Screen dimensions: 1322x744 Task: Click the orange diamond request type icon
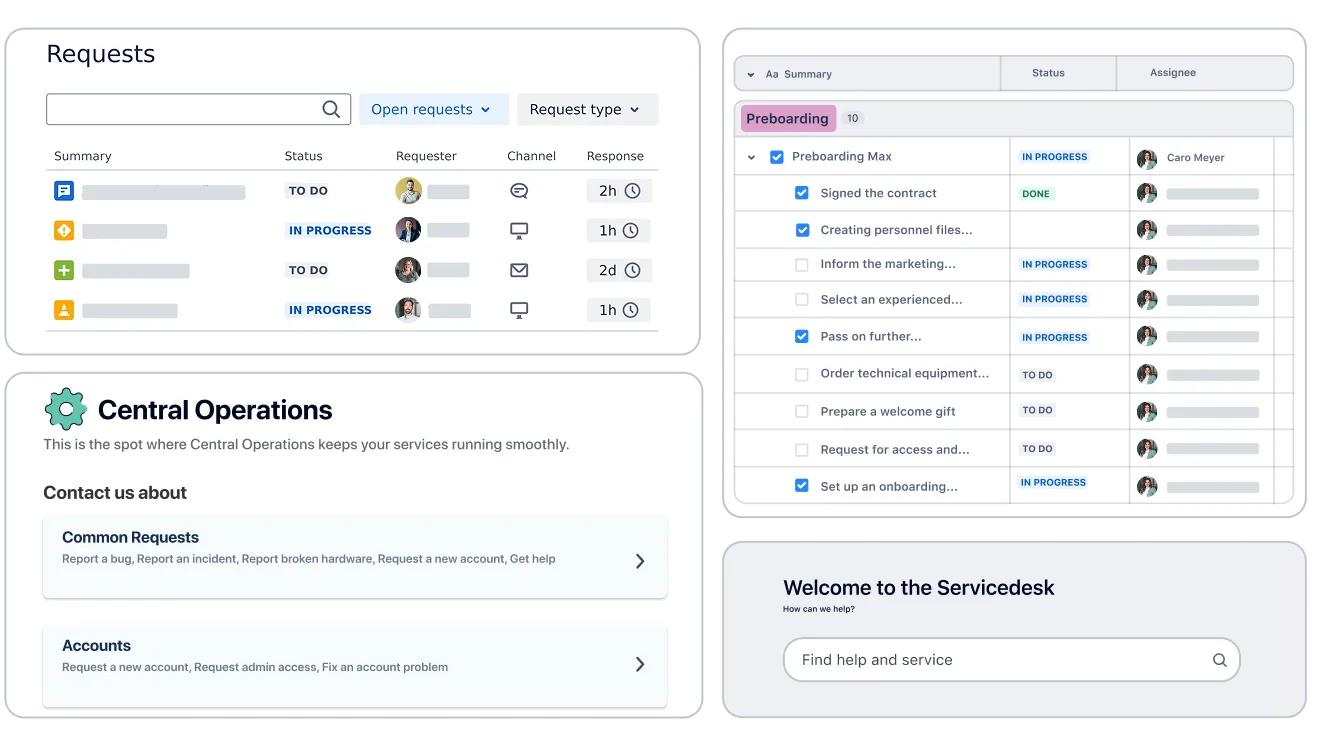pyautogui.click(x=64, y=230)
